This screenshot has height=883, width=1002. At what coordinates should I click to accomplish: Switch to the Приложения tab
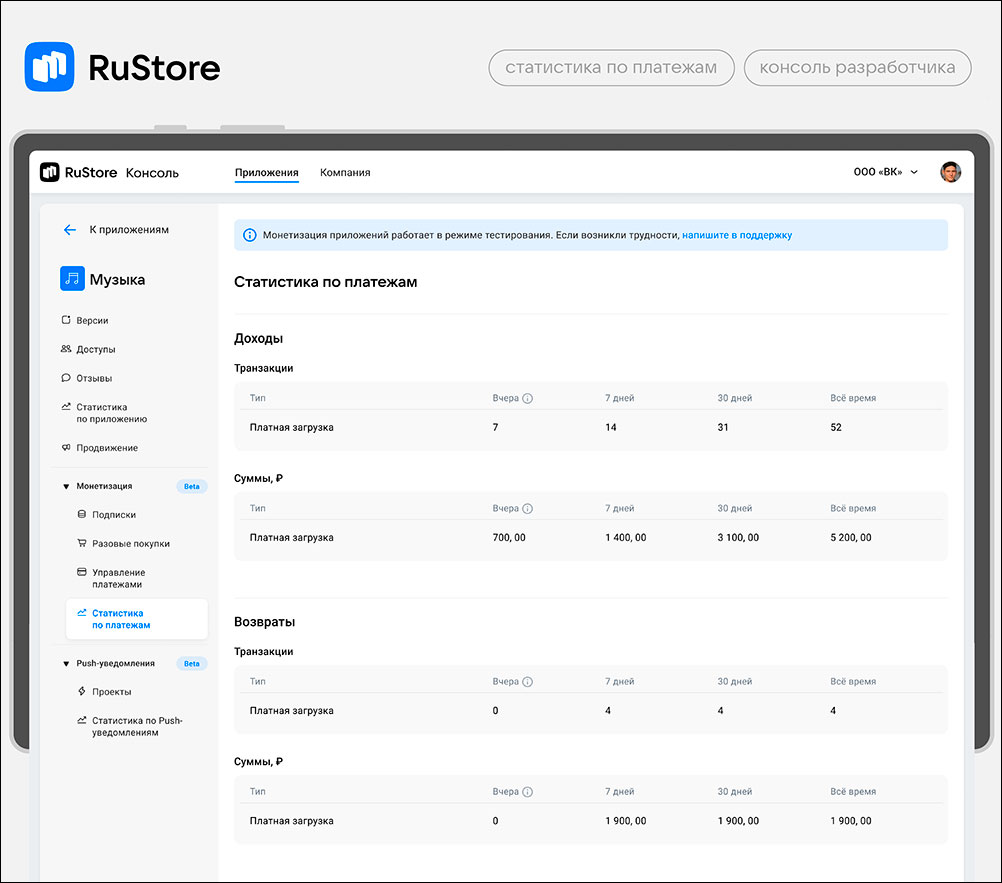tap(266, 173)
